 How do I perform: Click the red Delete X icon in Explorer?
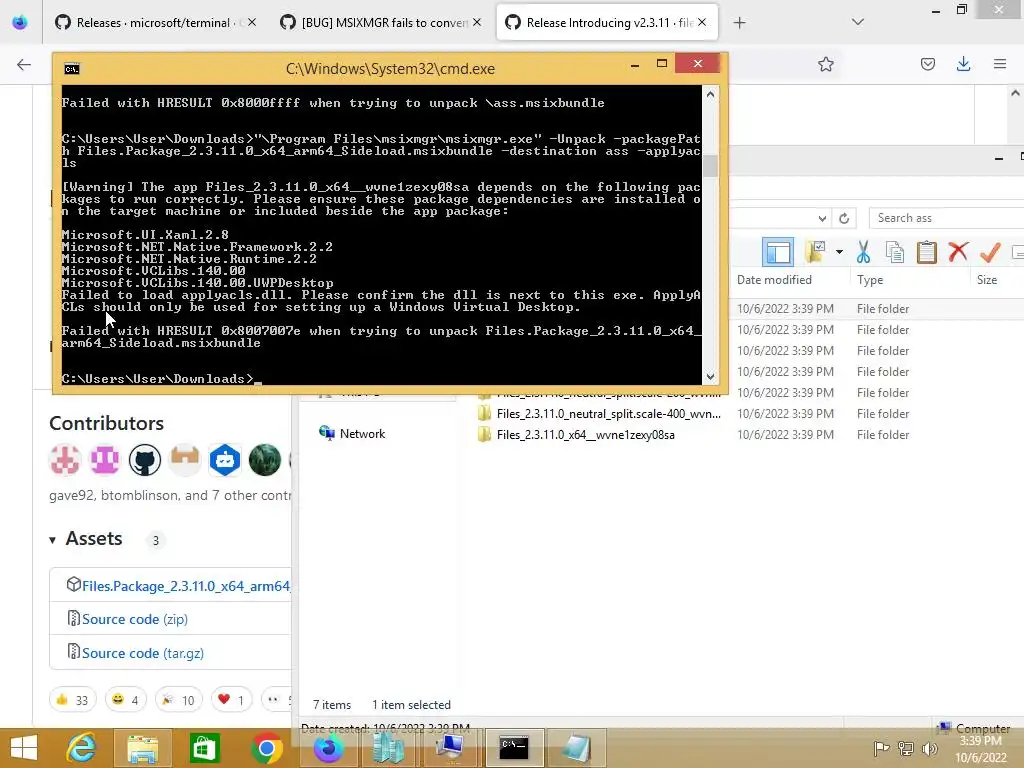[958, 252]
